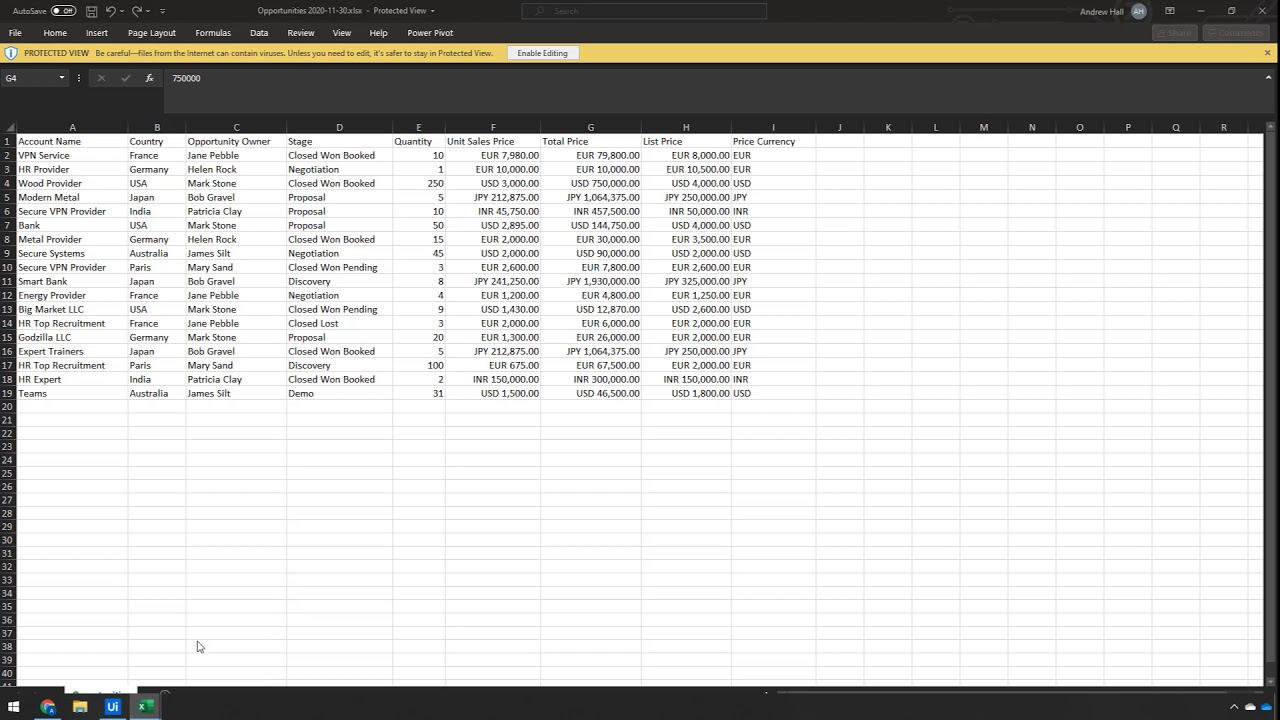
Task: Click the vertical scrollbar
Action: [x=1270, y=400]
